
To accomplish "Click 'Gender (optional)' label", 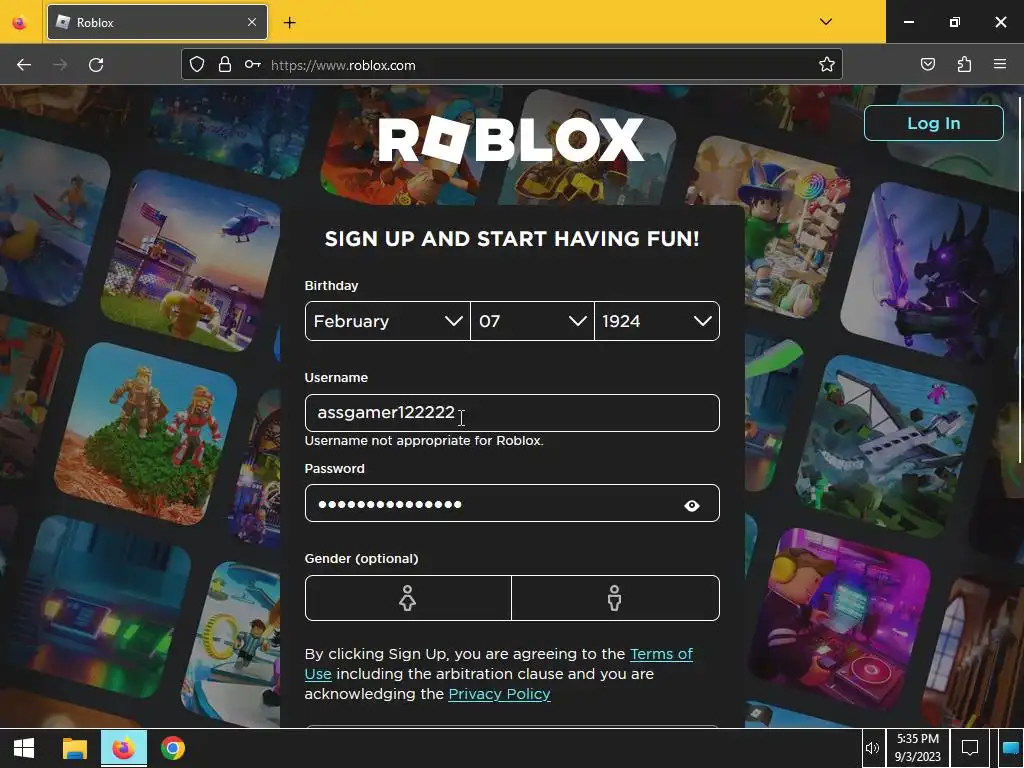I will (361, 558).
